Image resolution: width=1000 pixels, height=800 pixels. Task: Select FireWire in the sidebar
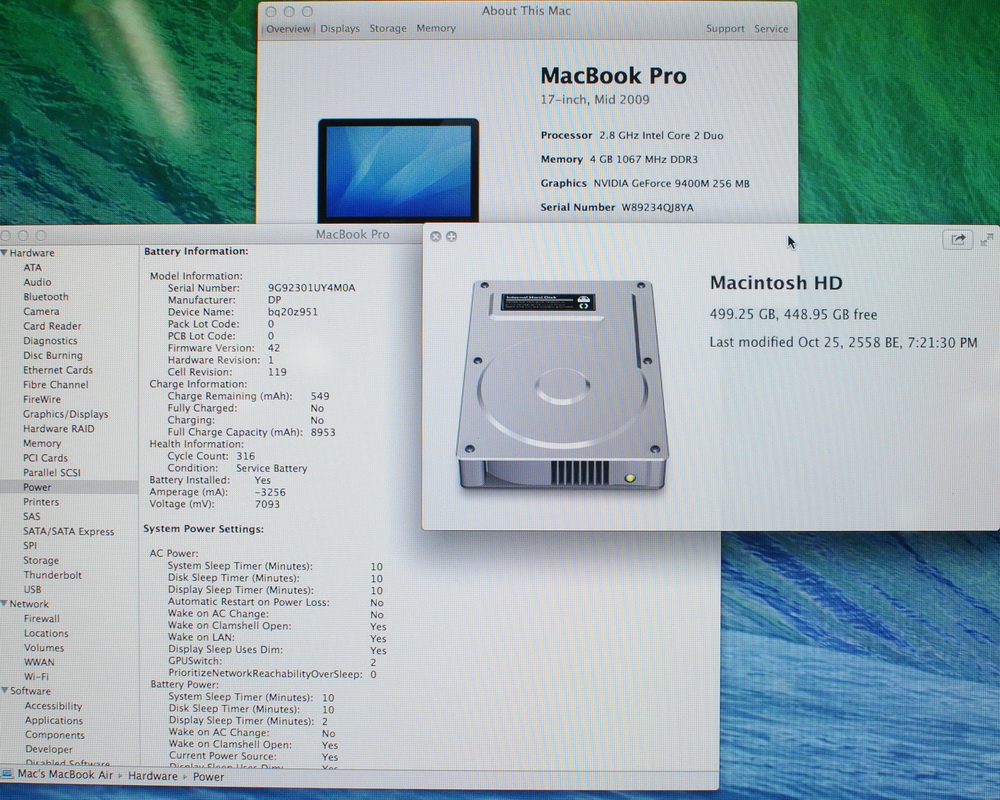pos(42,399)
